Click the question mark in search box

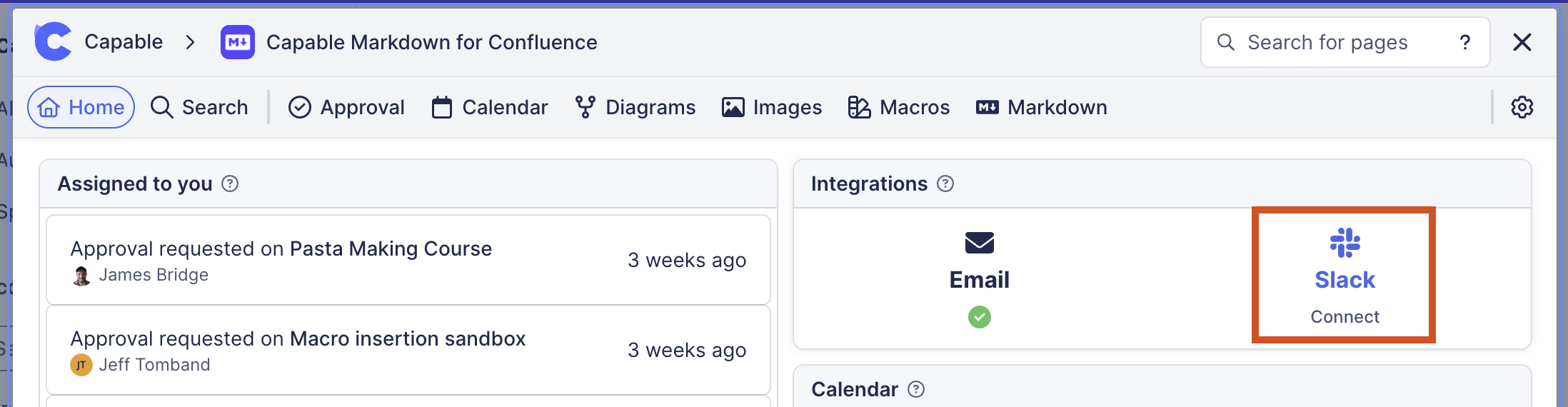(1464, 42)
